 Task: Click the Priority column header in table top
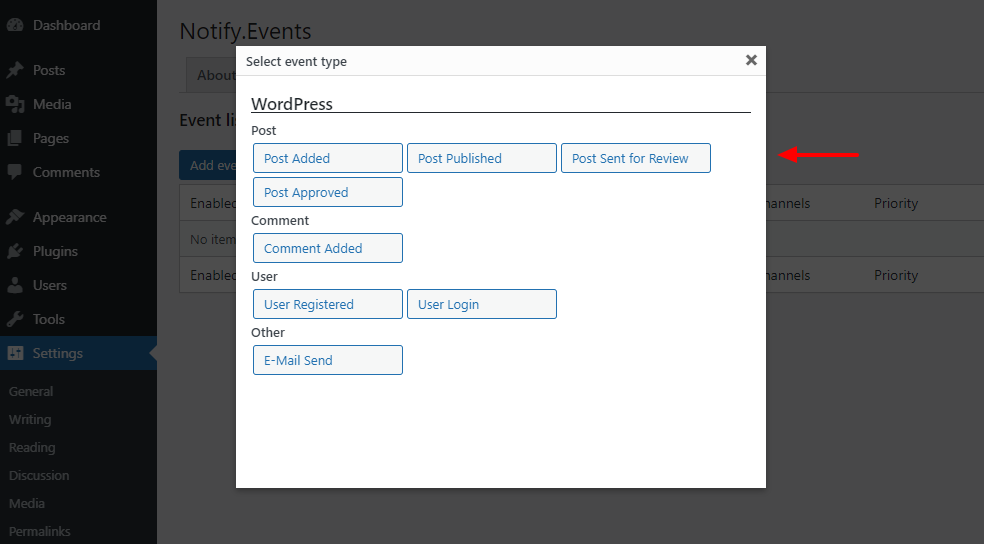click(x=896, y=203)
